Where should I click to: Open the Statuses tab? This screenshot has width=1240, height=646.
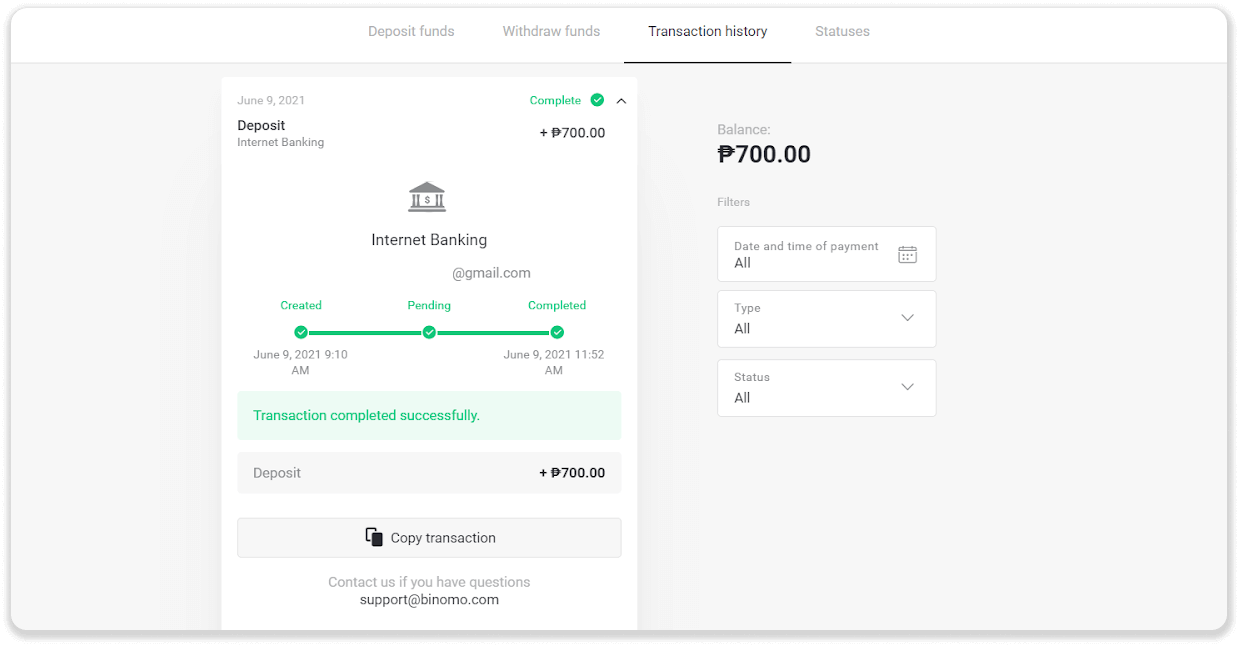pos(842,31)
